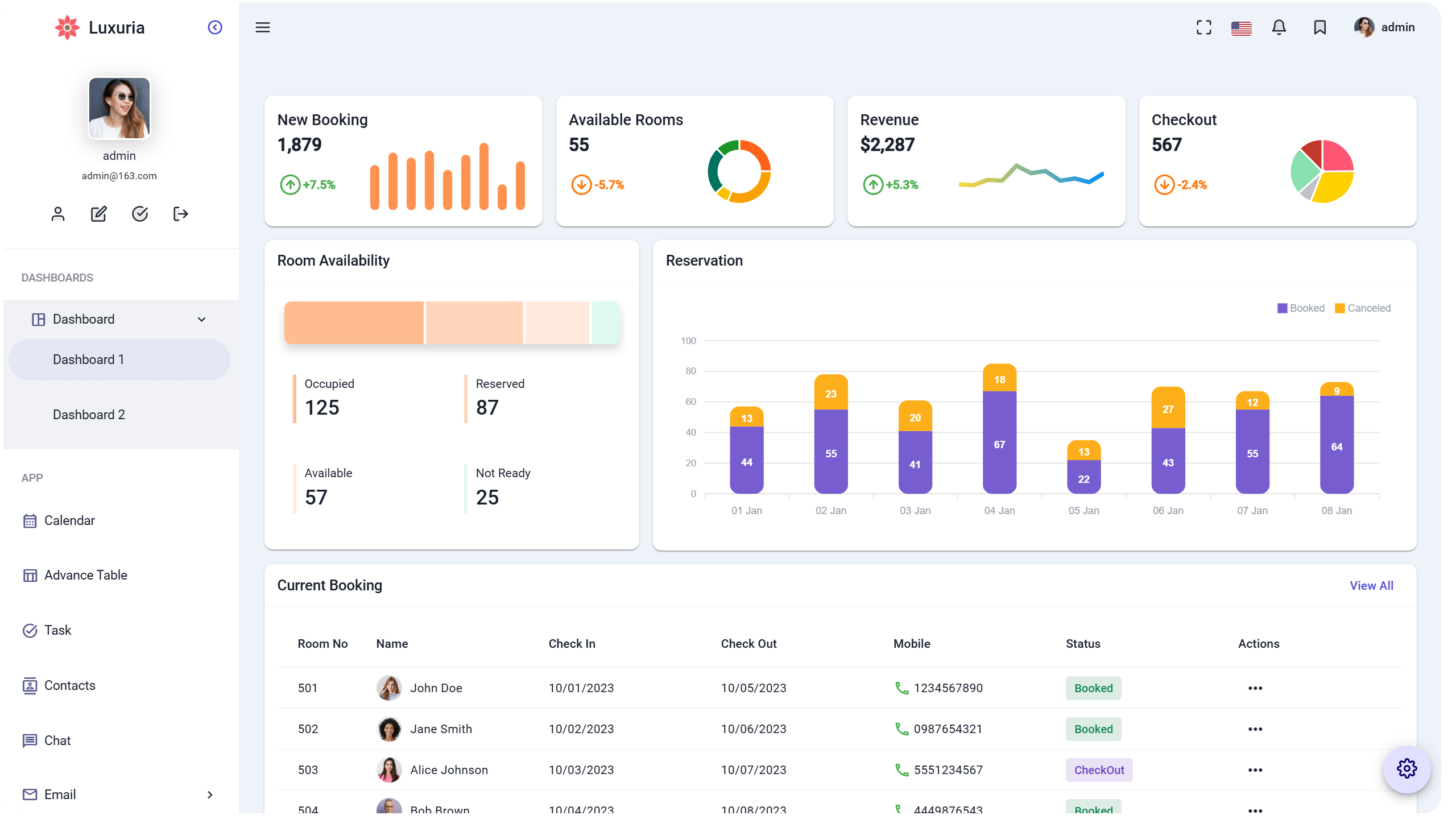
Task: Open the fullscreen toggle icon
Action: [1204, 27]
